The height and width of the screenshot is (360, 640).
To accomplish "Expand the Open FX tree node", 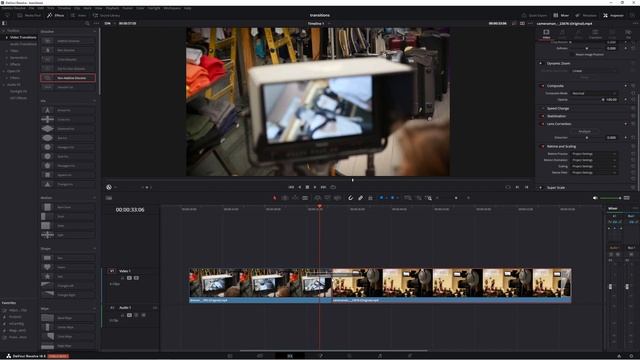I will pos(4,71).
